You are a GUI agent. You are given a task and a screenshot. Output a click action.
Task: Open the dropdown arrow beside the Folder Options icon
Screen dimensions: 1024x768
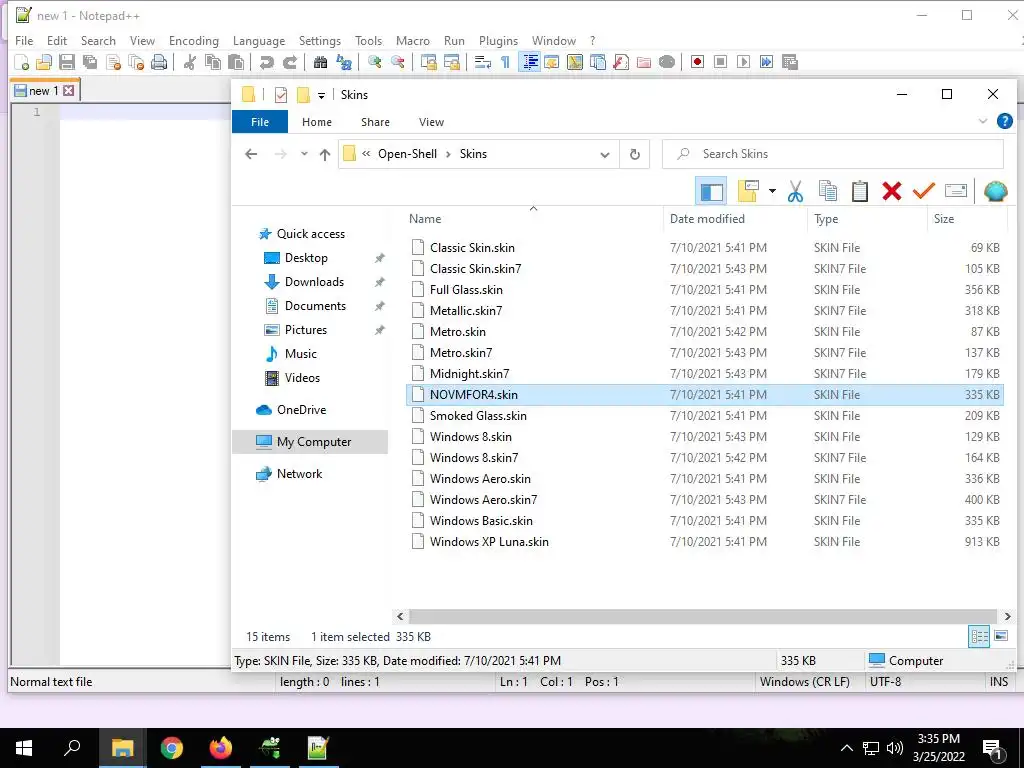pos(772,191)
